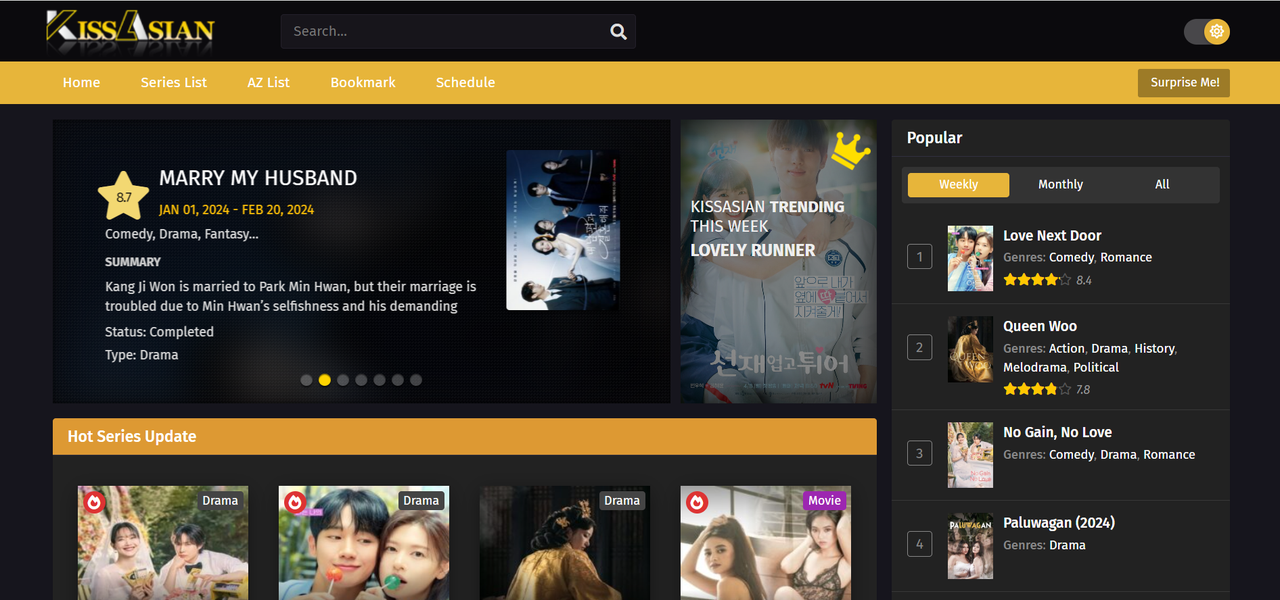The image size is (1280, 600).
Task: Switch Popular list to Weekly
Action: pyautogui.click(x=958, y=184)
